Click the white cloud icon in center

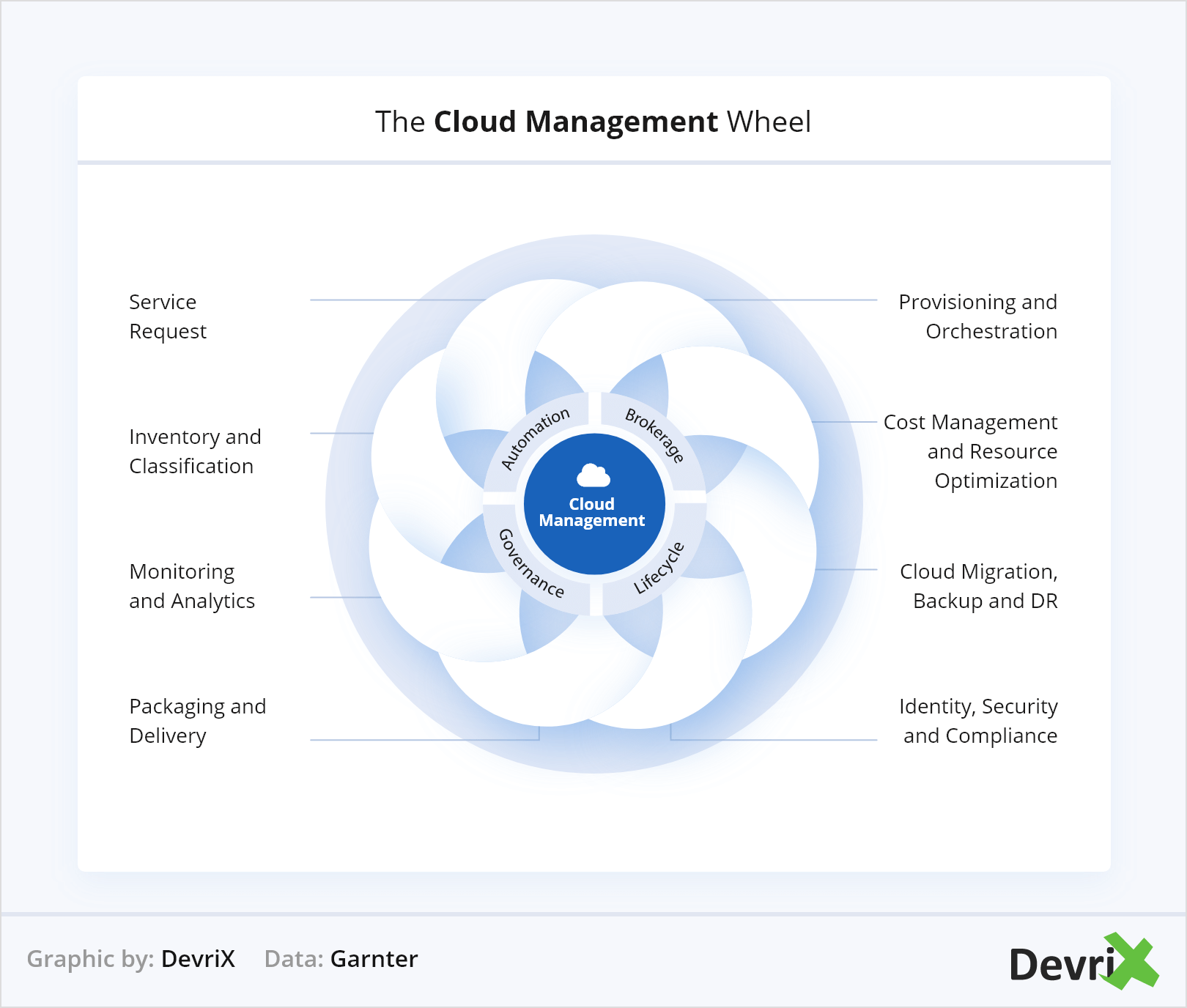(593, 476)
